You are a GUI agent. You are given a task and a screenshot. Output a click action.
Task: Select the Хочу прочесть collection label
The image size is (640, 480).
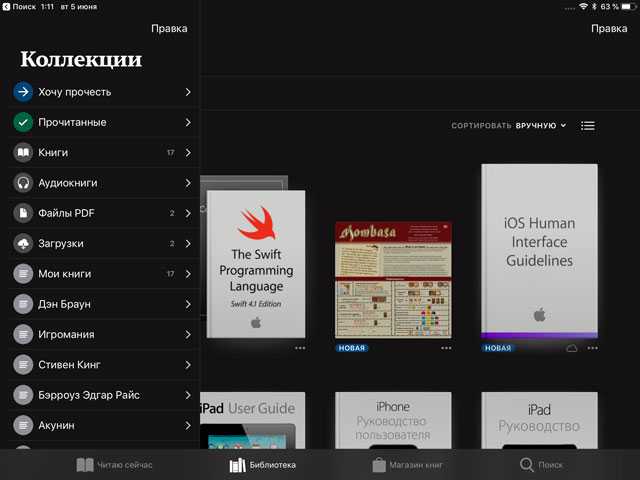coord(75,92)
